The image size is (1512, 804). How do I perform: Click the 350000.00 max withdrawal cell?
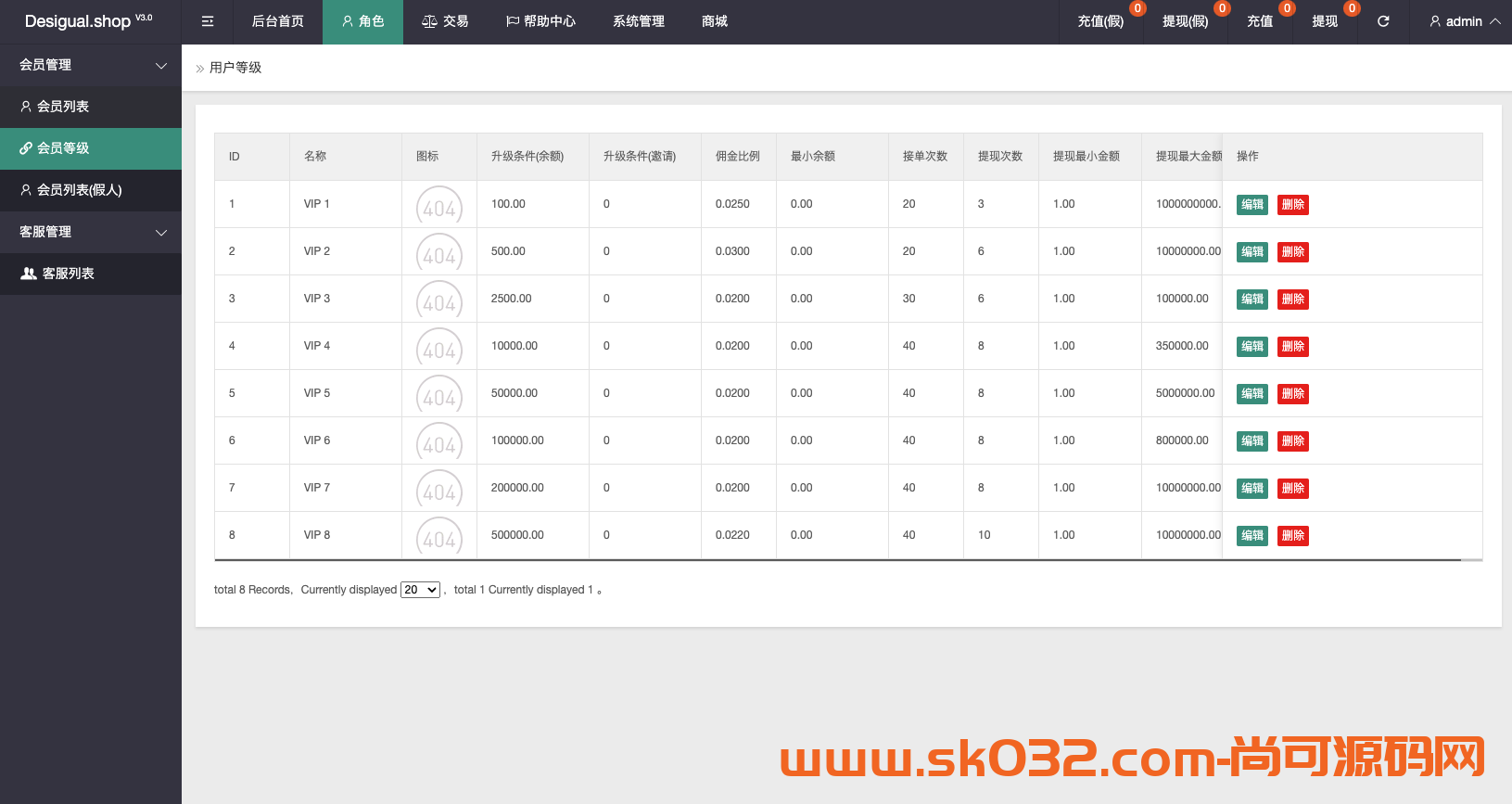tap(1182, 346)
